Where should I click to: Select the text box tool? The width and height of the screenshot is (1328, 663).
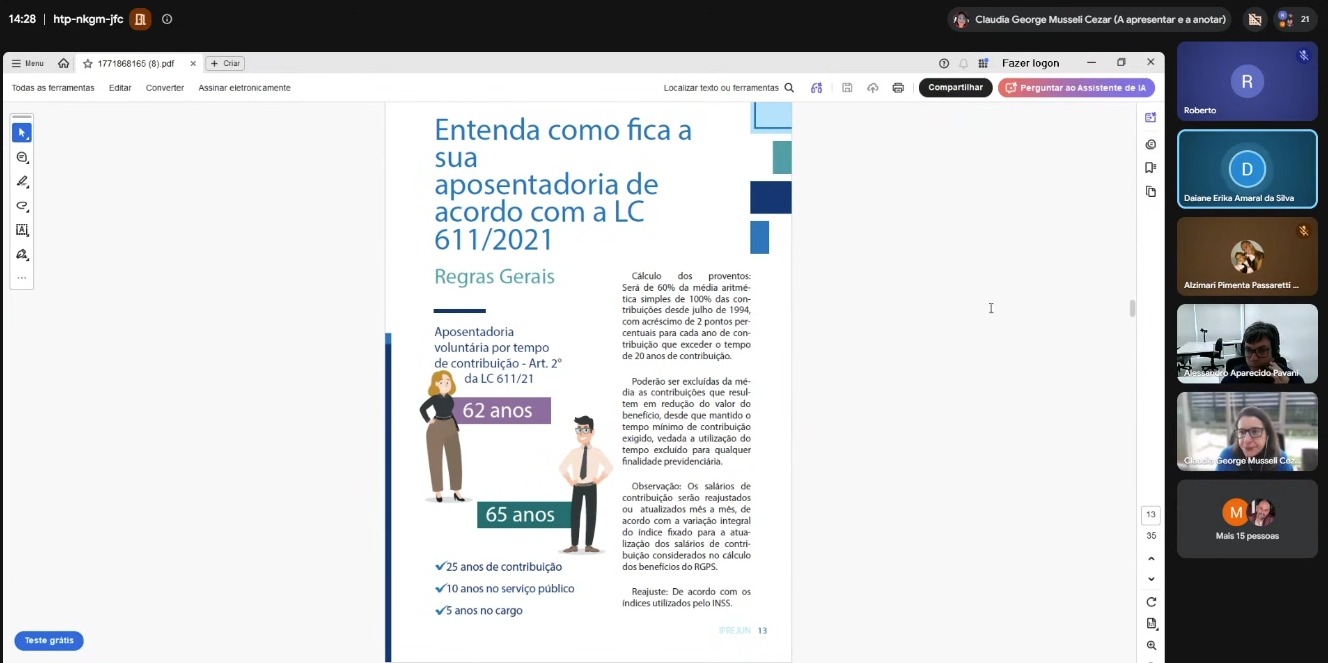pos(21,230)
